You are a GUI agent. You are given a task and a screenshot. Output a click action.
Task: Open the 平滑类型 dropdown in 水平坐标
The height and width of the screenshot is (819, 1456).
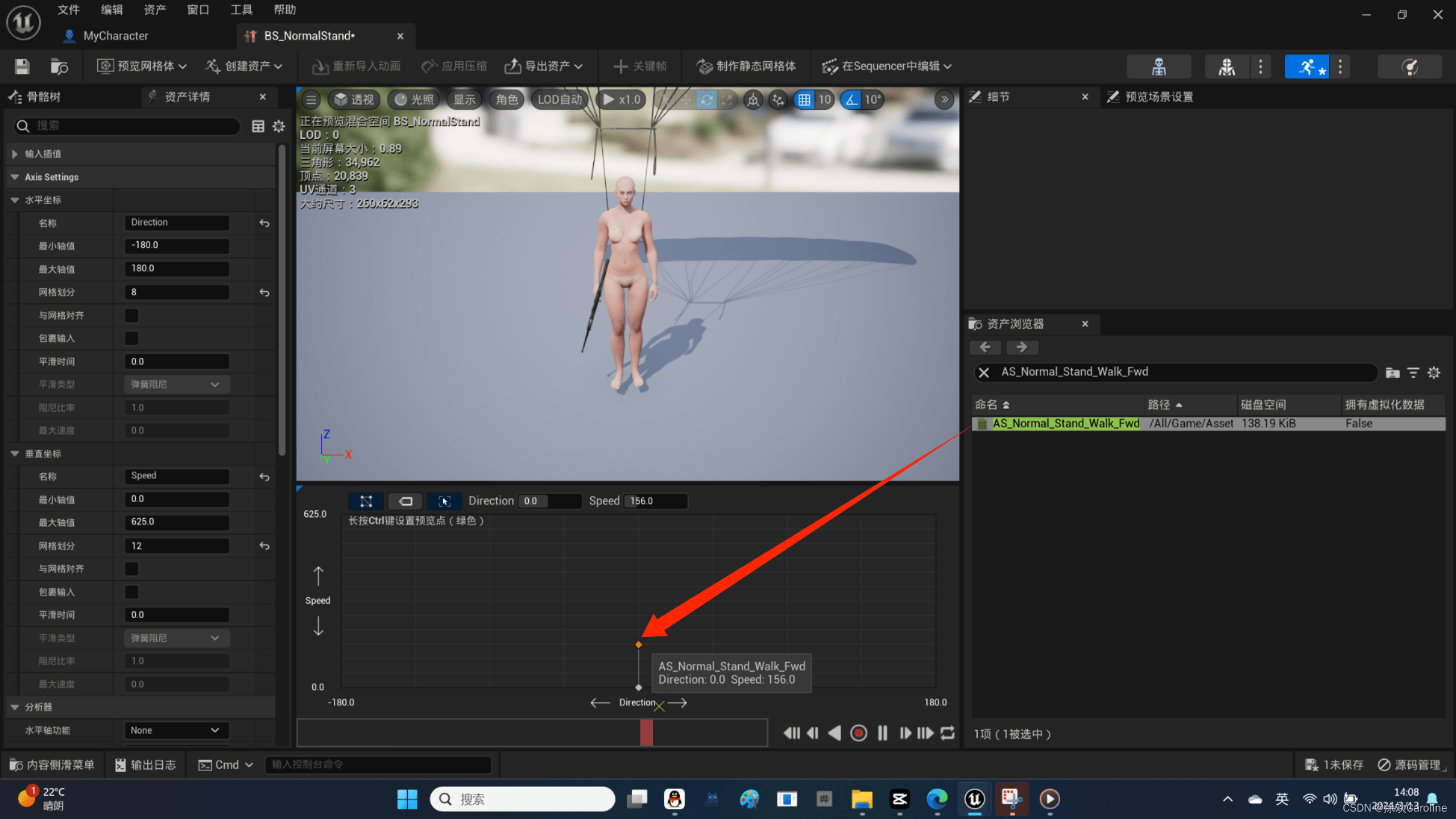175,384
